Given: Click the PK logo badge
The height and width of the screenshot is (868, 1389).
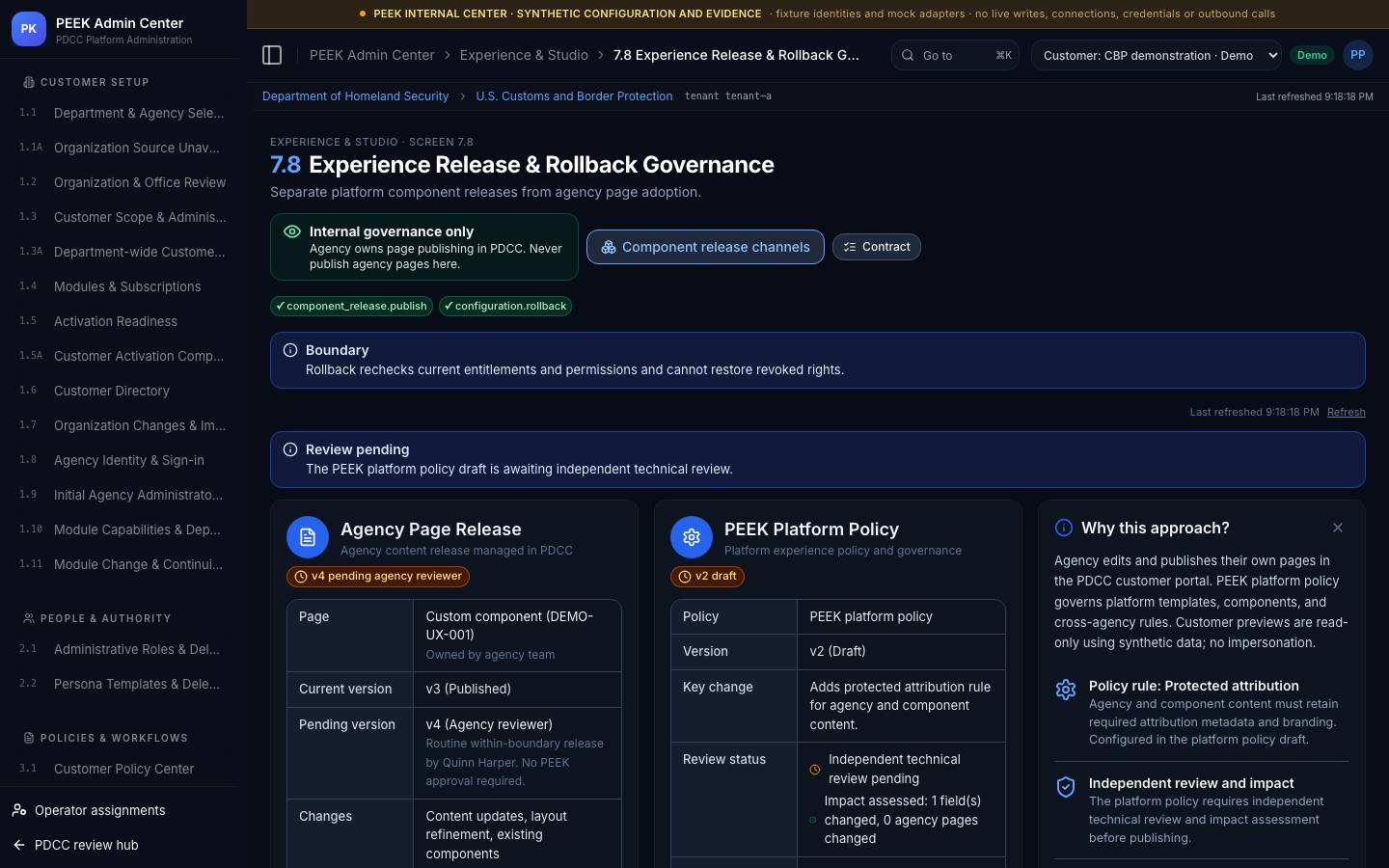Looking at the screenshot, I should click(29, 29).
